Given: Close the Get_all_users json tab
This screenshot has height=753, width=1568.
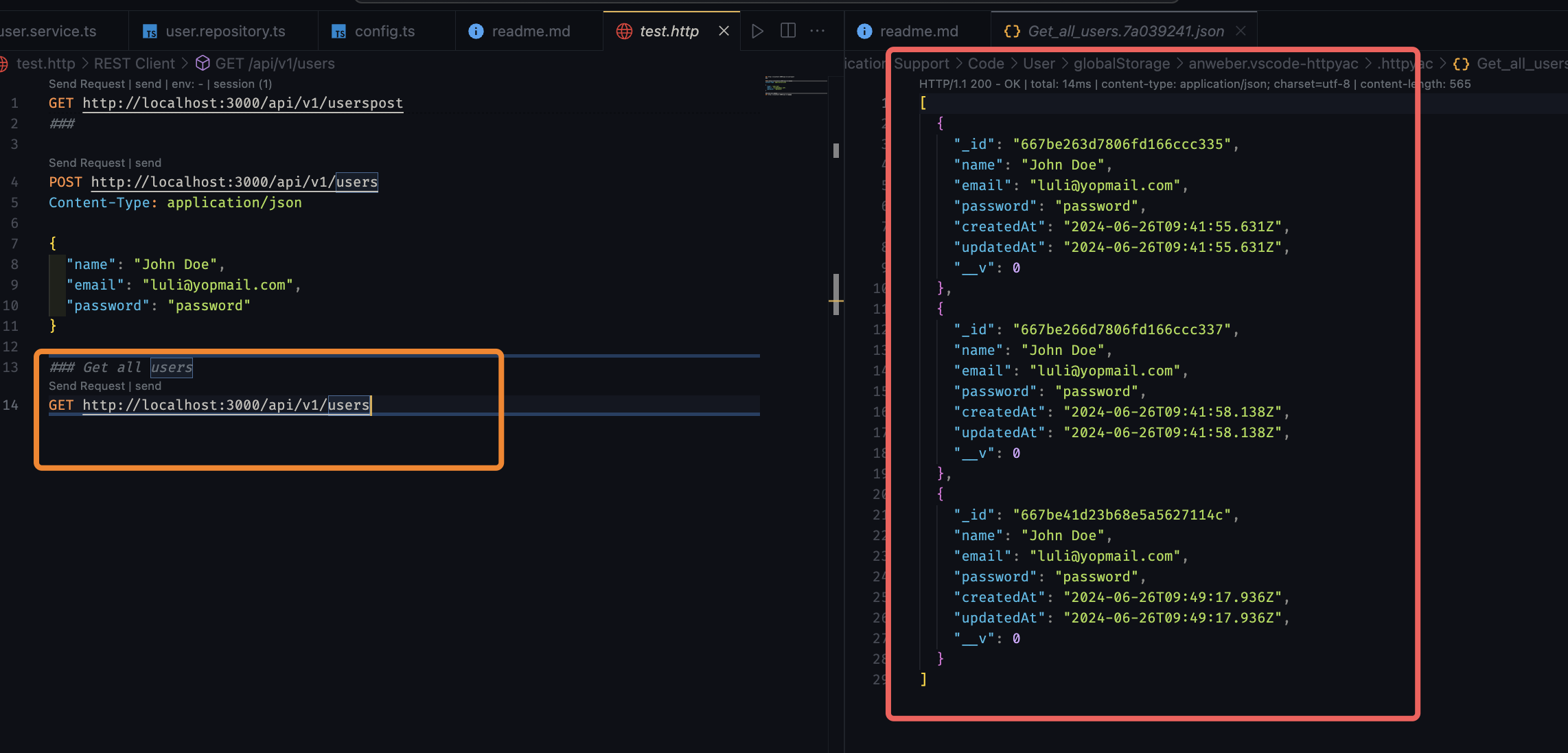Looking at the screenshot, I should coord(1241,31).
